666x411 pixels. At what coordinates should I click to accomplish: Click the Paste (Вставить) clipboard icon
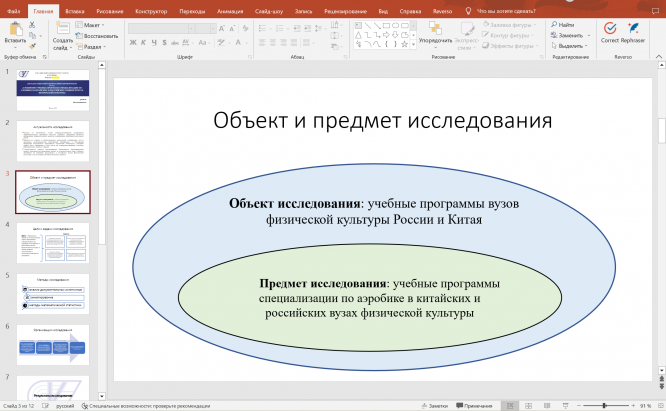pyautogui.click(x=14, y=30)
